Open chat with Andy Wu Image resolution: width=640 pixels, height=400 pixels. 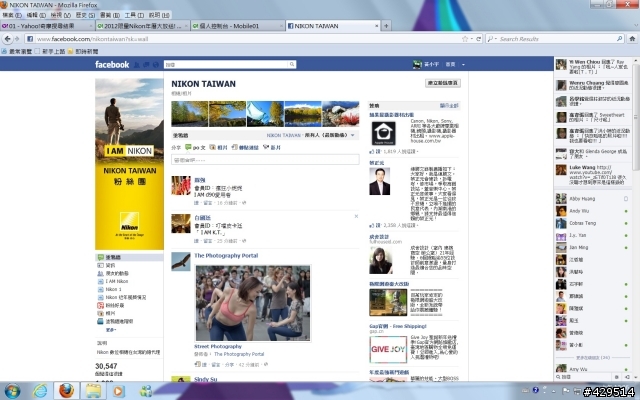[x=592, y=211]
